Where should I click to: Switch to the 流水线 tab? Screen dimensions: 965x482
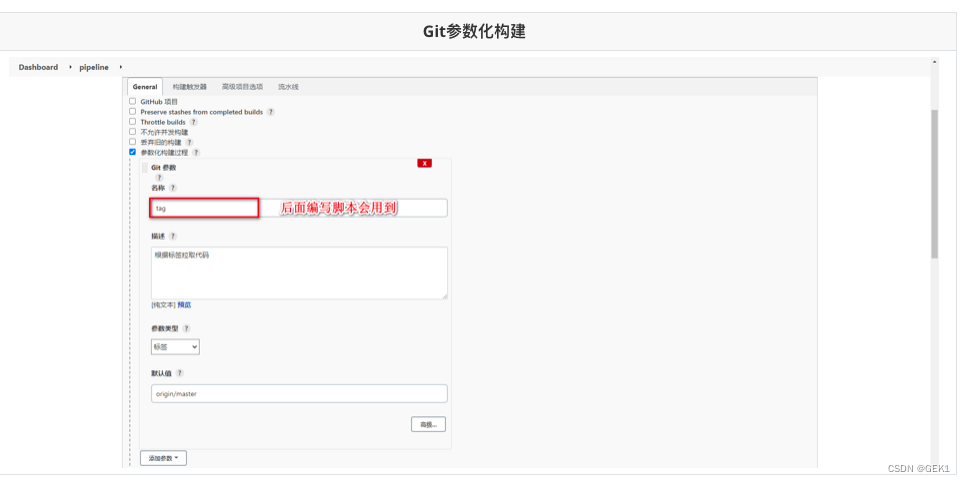coord(288,87)
